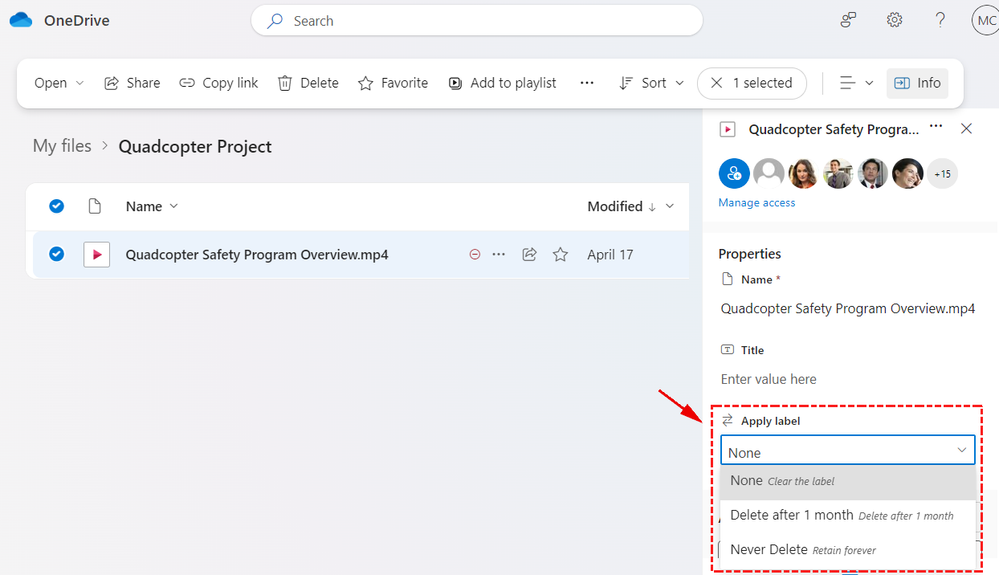The height and width of the screenshot is (575, 999).
Task: Open the Manage access link
Action: coord(756,202)
